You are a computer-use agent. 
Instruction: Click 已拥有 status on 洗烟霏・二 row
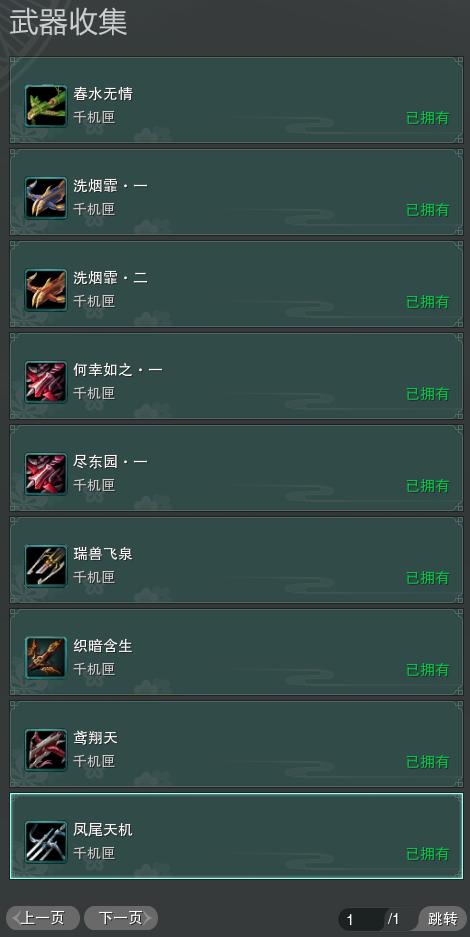click(x=428, y=302)
